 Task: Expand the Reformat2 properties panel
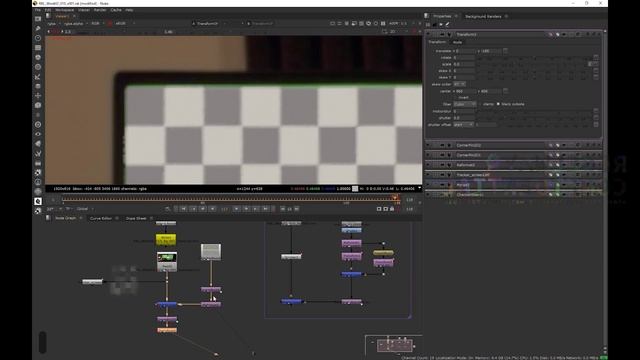(429, 165)
